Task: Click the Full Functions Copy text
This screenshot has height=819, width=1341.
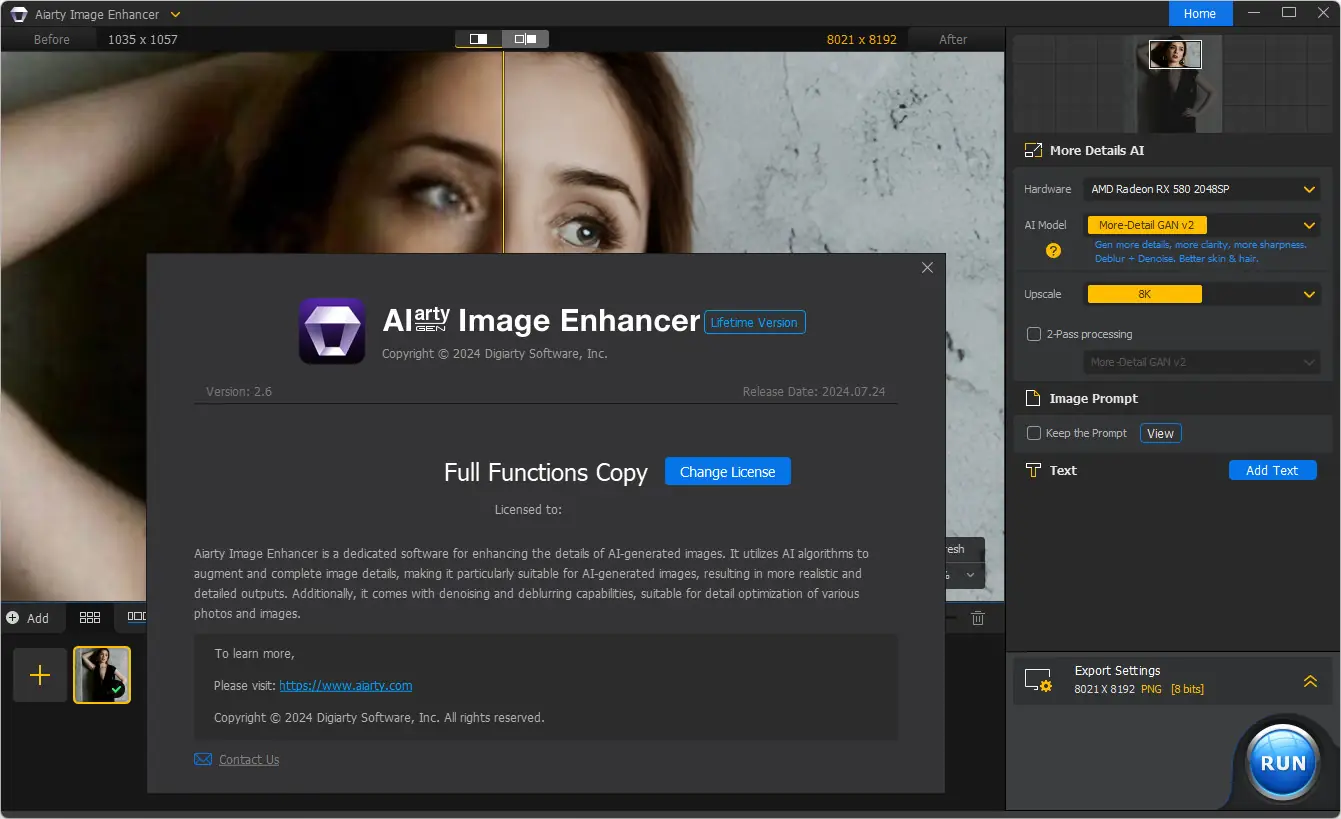Action: [546, 472]
